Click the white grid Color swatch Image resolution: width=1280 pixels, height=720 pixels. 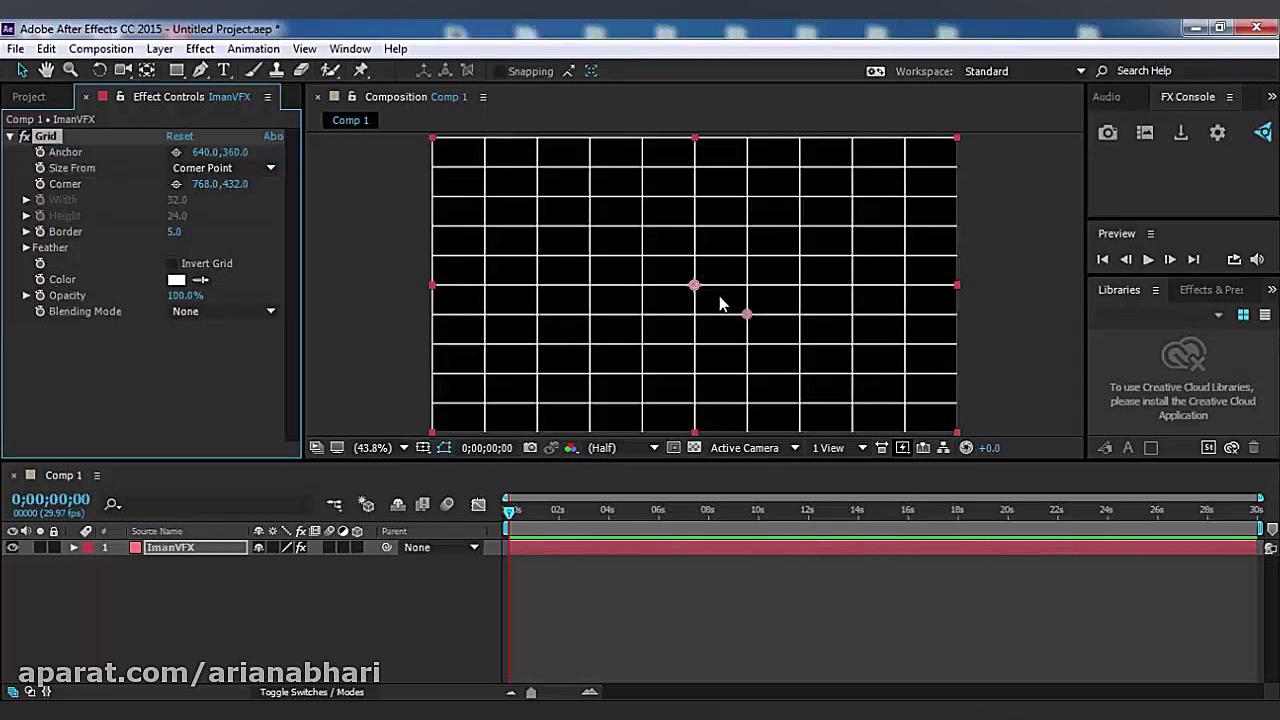(x=176, y=280)
